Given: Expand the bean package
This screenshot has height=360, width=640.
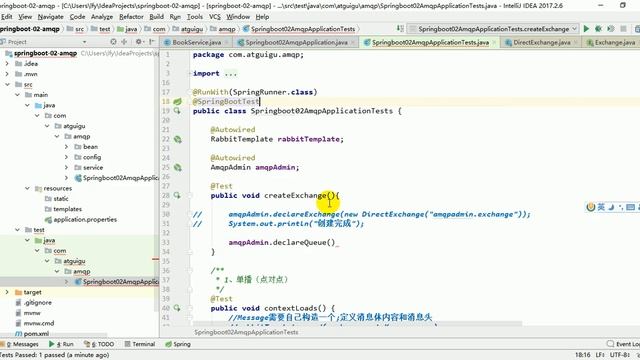Looking at the screenshot, I should 67,147.
